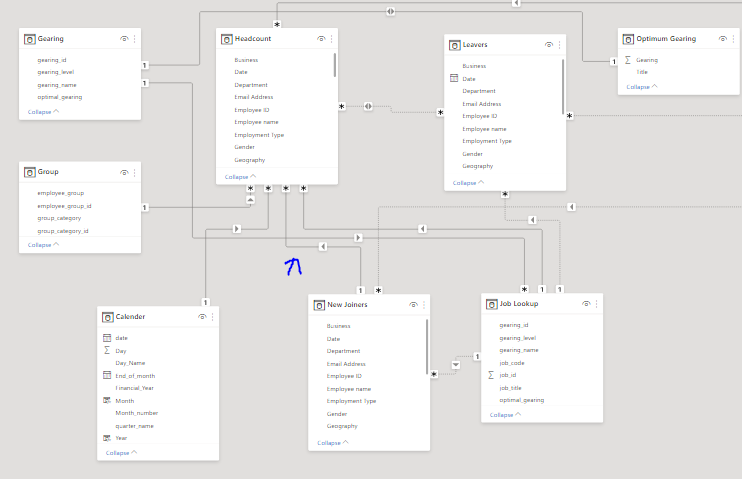The width and height of the screenshot is (742, 479).
Task: Click the date icon beside End_of_month
Action: 107,375
